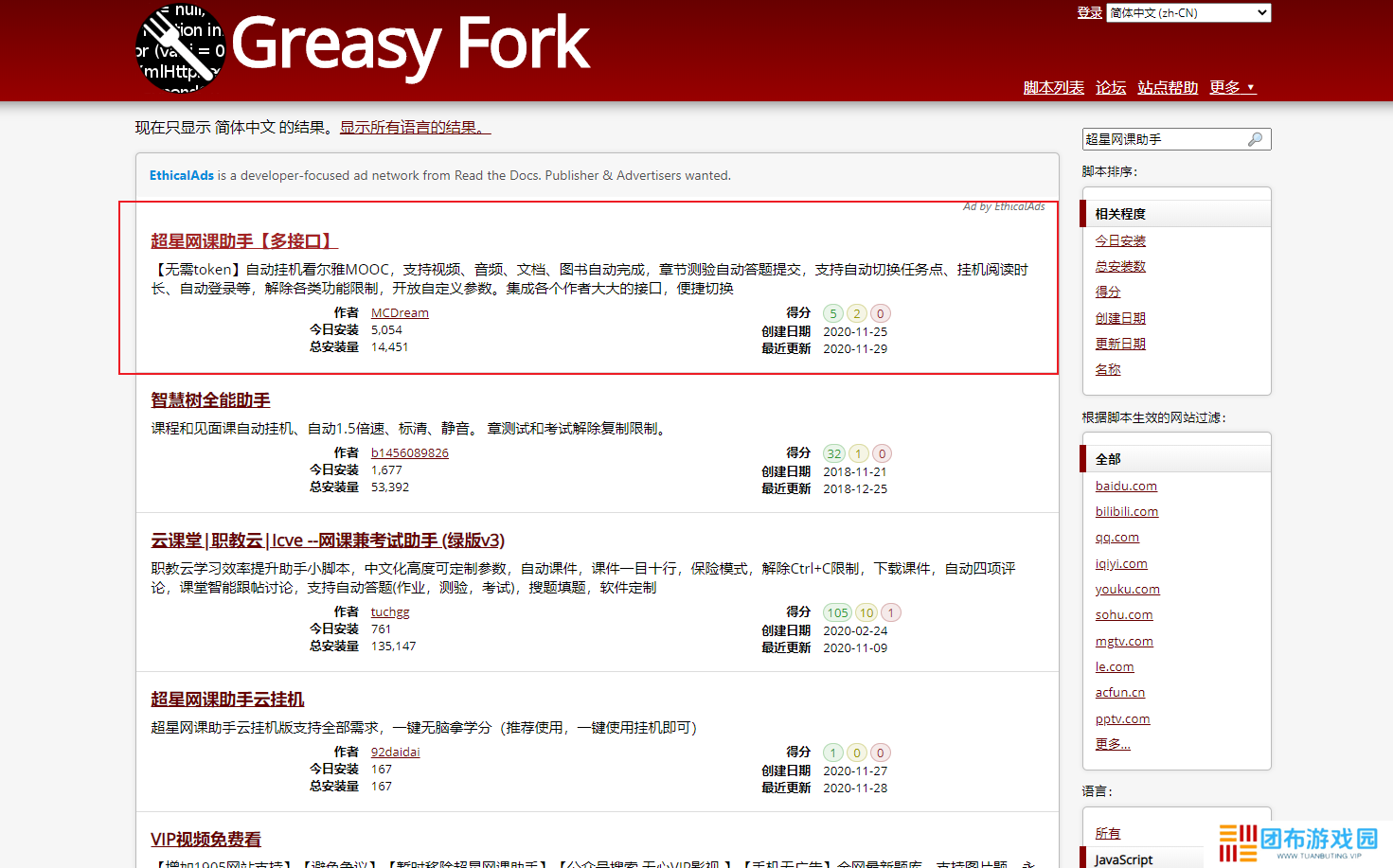Sort scripts by 今日安装
This screenshot has width=1393, height=868.
point(1120,240)
